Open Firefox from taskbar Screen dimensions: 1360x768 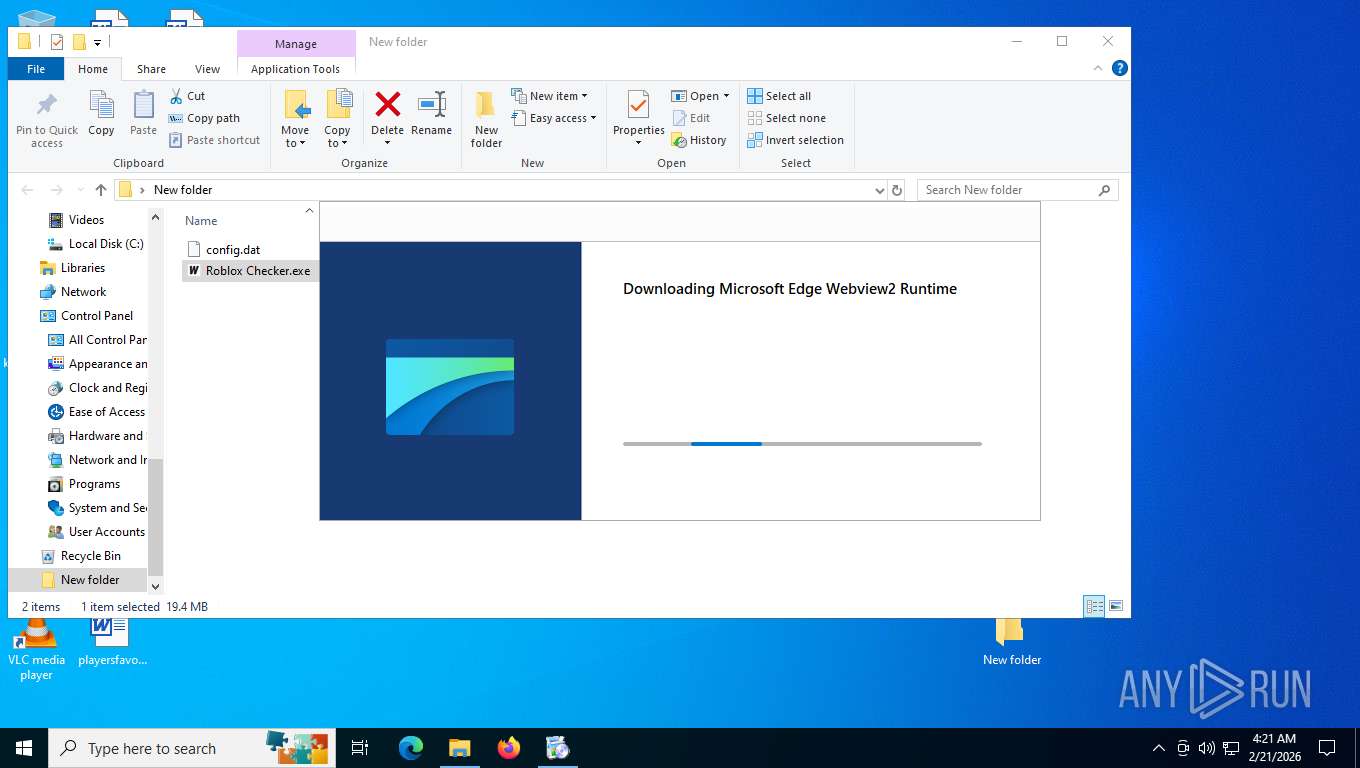coord(509,748)
